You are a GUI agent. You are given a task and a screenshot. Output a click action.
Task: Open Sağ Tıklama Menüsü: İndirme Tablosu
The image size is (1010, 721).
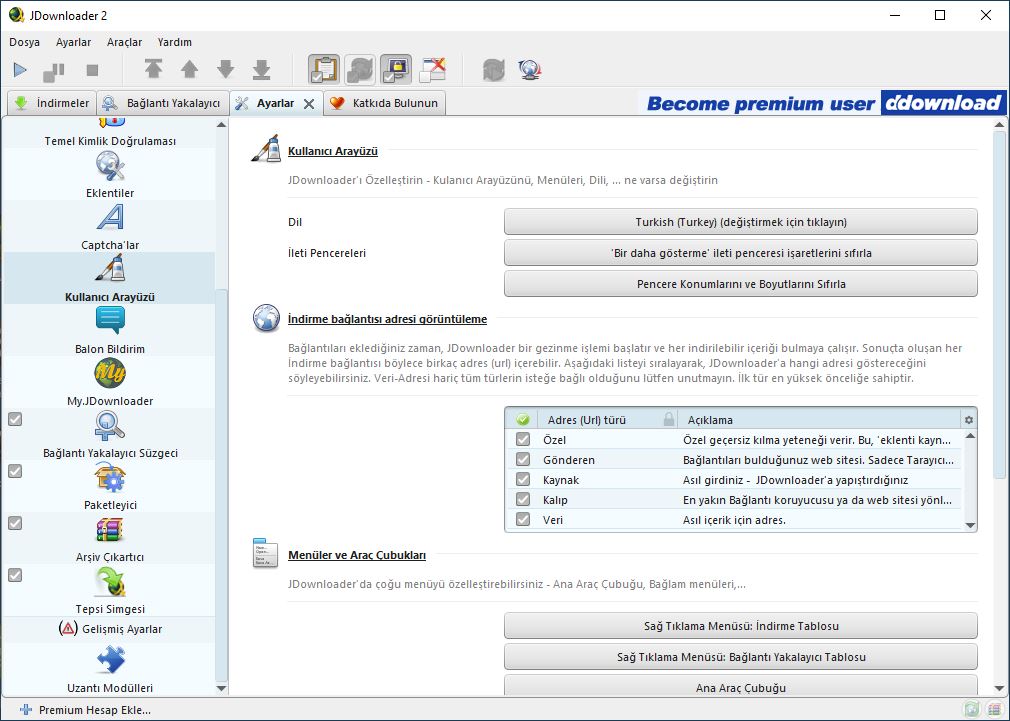coord(741,626)
